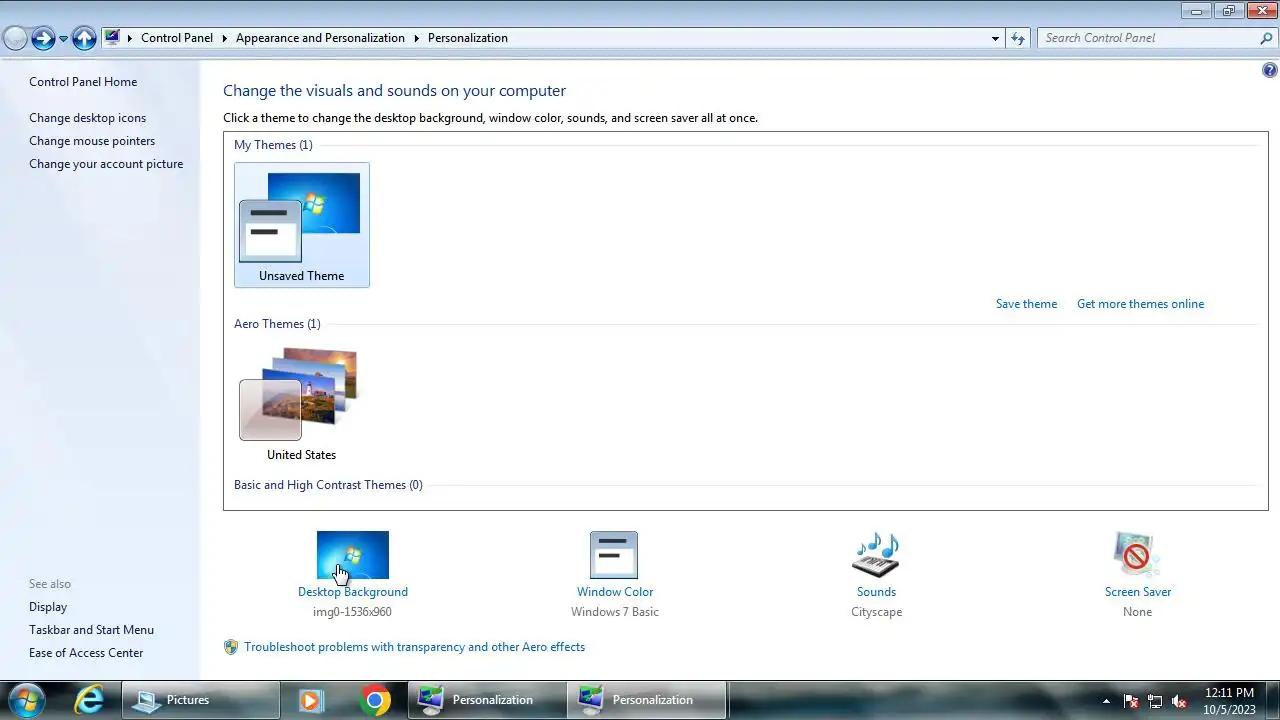Open the Sounds icon
Viewport: 1280px width, 720px height.
tap(876, 555)
